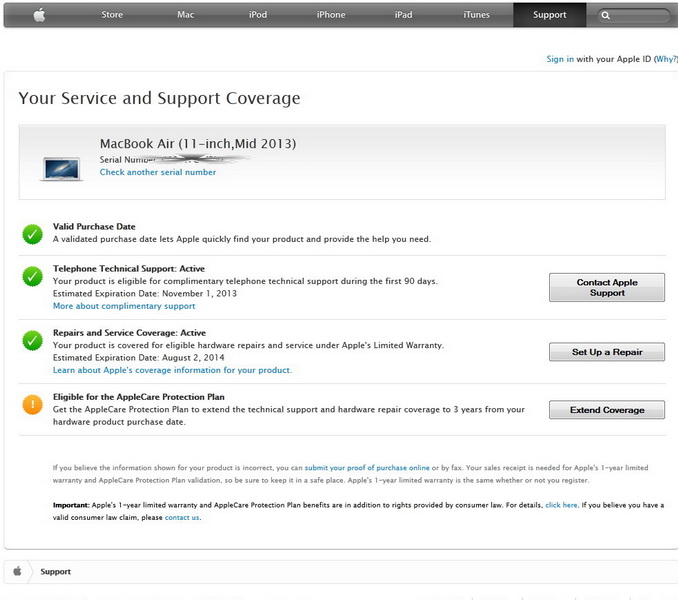Click Support in the footer breadcrumb
The width and height of the screenshot is (678, 600).
pos(55,571)
